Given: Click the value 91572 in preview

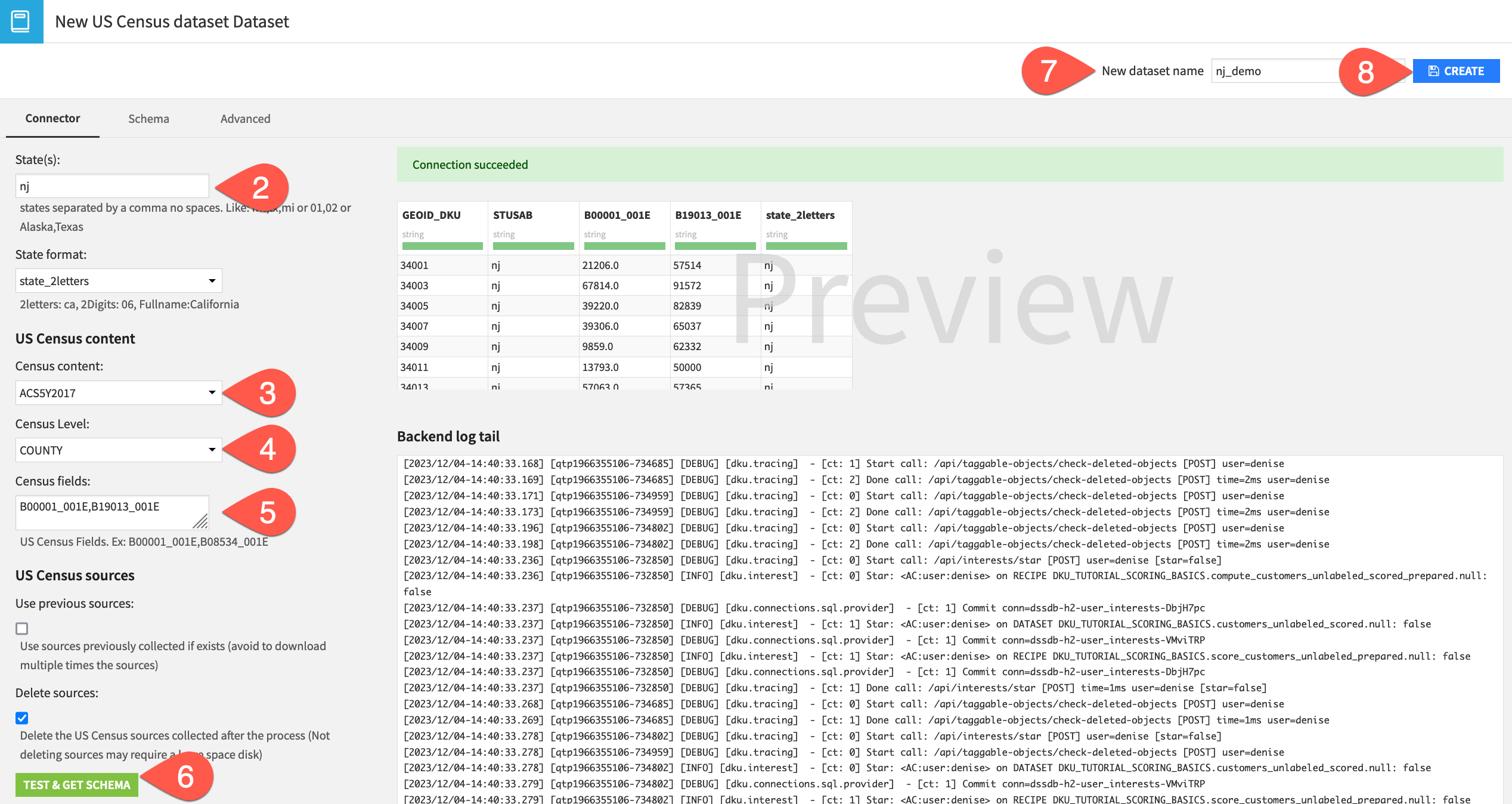Looking at the screenshot, I should pyautogui.click(x=687, y=286).
